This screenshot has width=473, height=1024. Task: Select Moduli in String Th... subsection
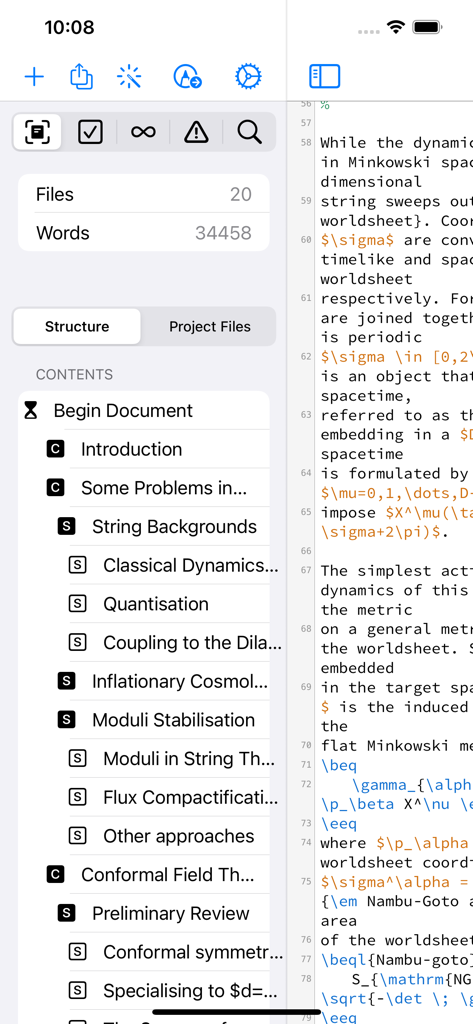(144, 759)
